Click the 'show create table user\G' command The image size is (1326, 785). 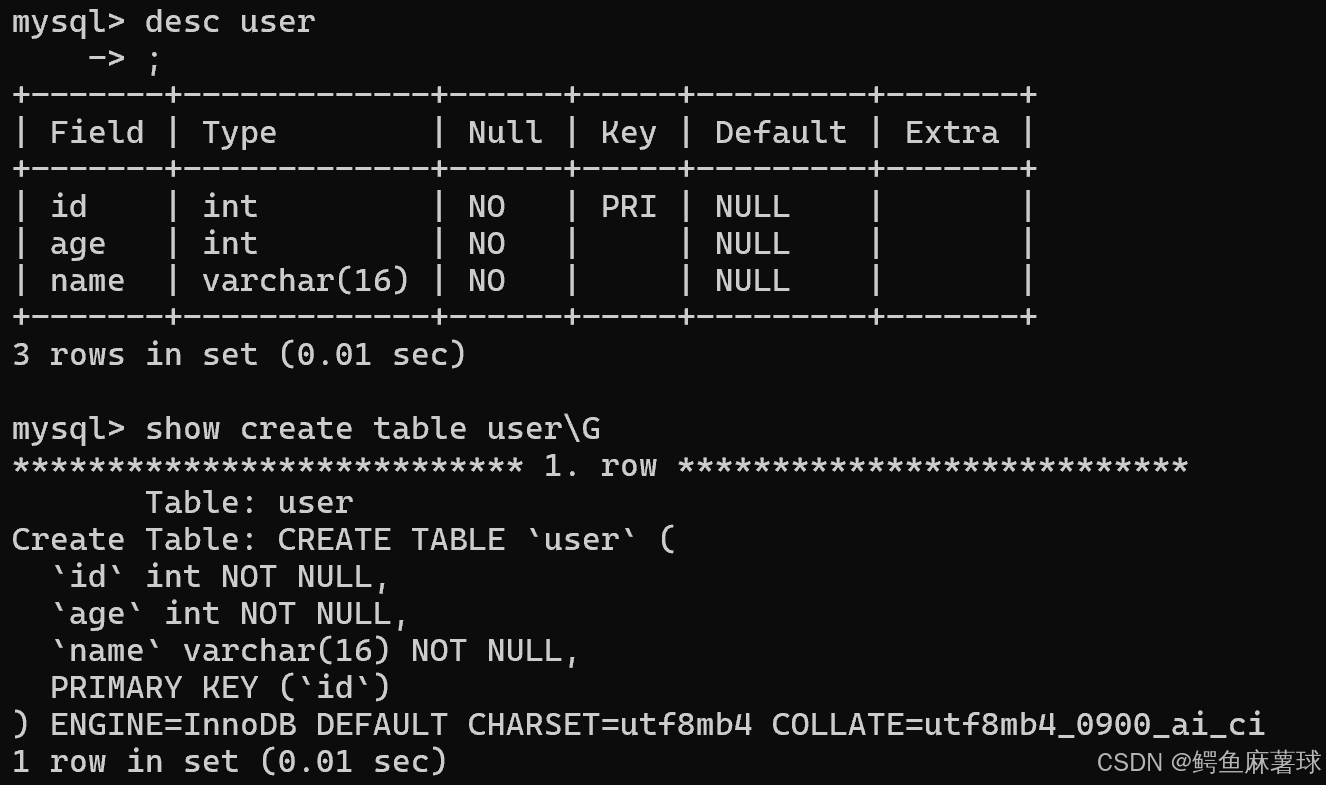tap(373, 429)
